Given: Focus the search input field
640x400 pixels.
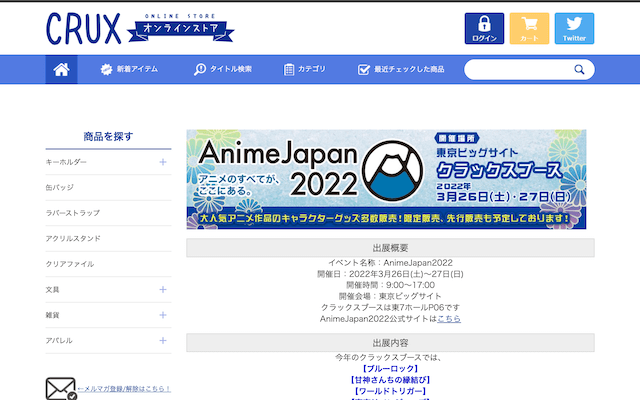Looking at the screenshot, I should (529, 69).
